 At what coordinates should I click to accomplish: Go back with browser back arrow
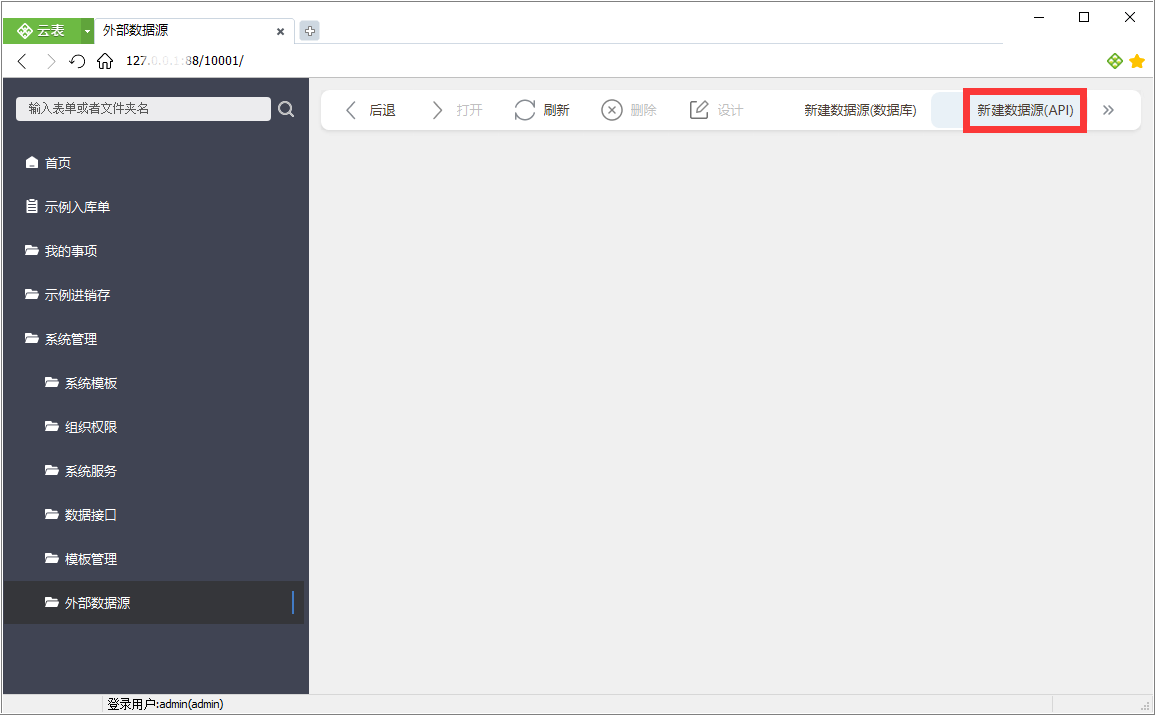(x=22, y=61)
